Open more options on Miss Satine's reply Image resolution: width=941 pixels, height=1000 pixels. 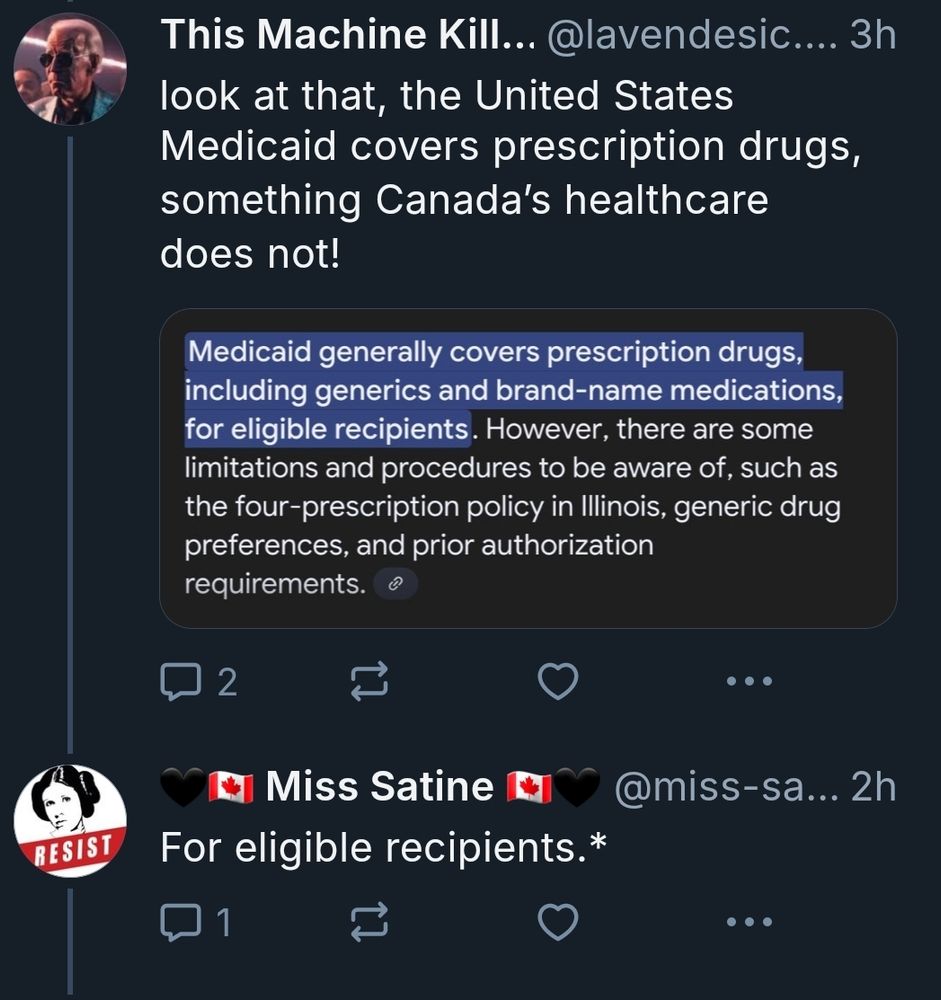[x=749, y=922]
